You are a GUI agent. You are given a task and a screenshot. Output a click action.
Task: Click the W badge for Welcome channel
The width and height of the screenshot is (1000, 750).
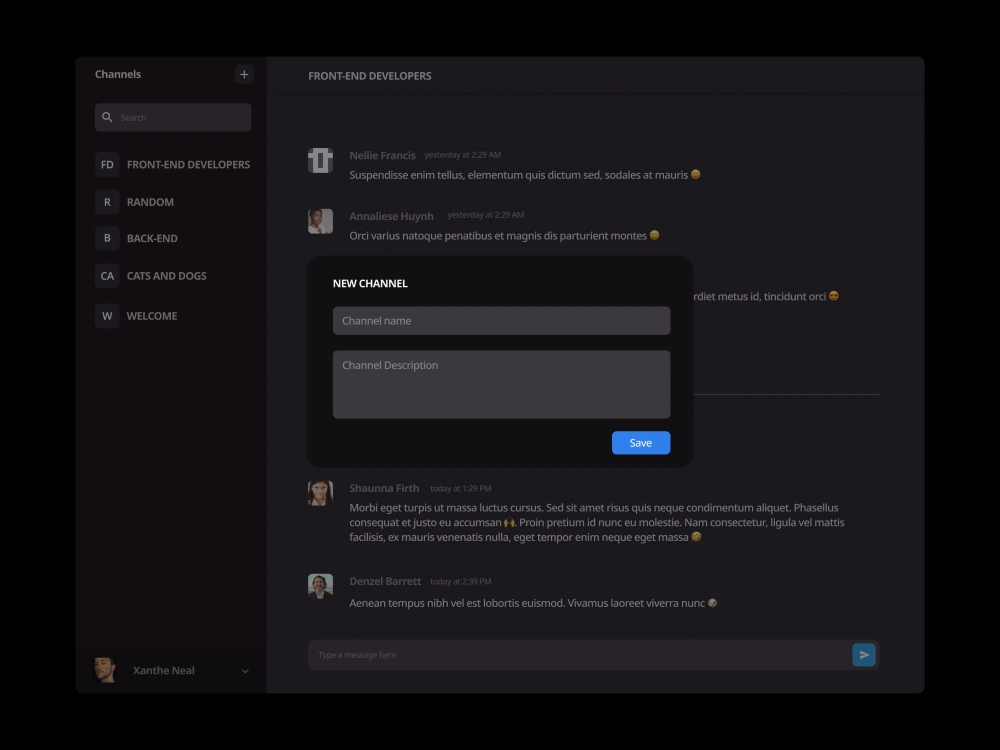pyautogui.click(x=107, y=316)
